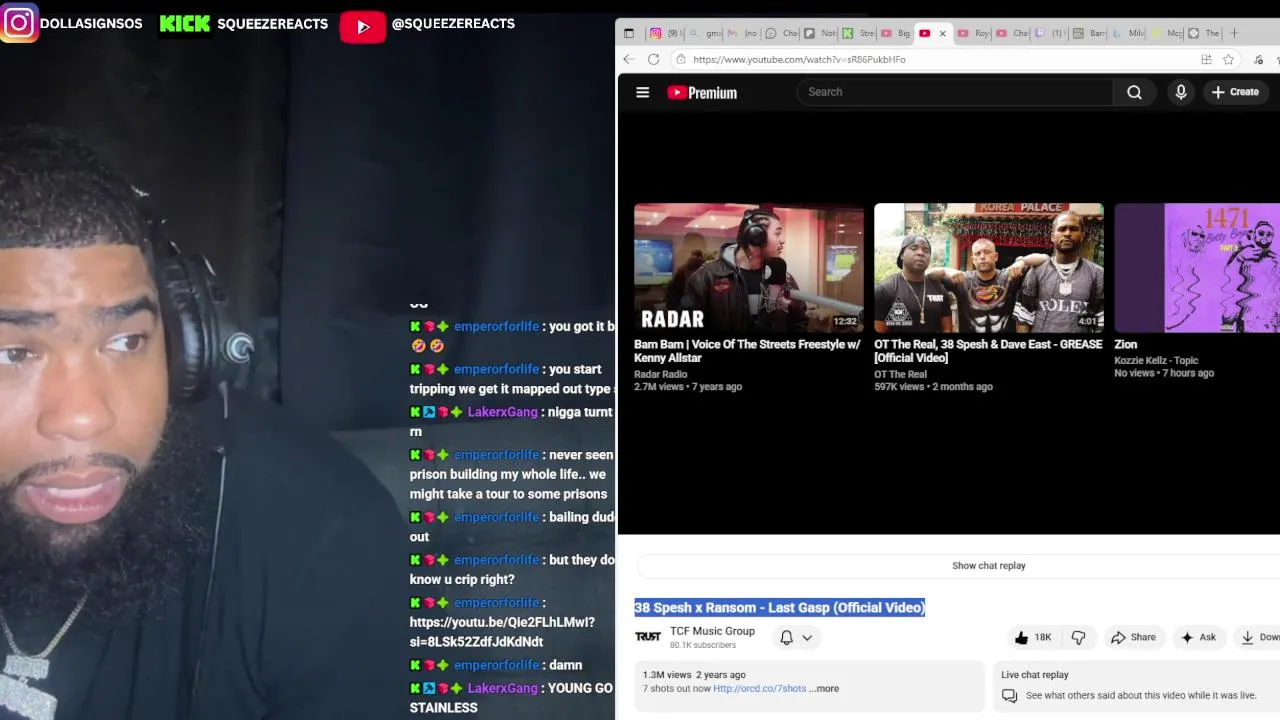Viewport: 1280px width, 720px height.
Task: Switch to the Twitch (1) tab
Action: [1050, 33]
